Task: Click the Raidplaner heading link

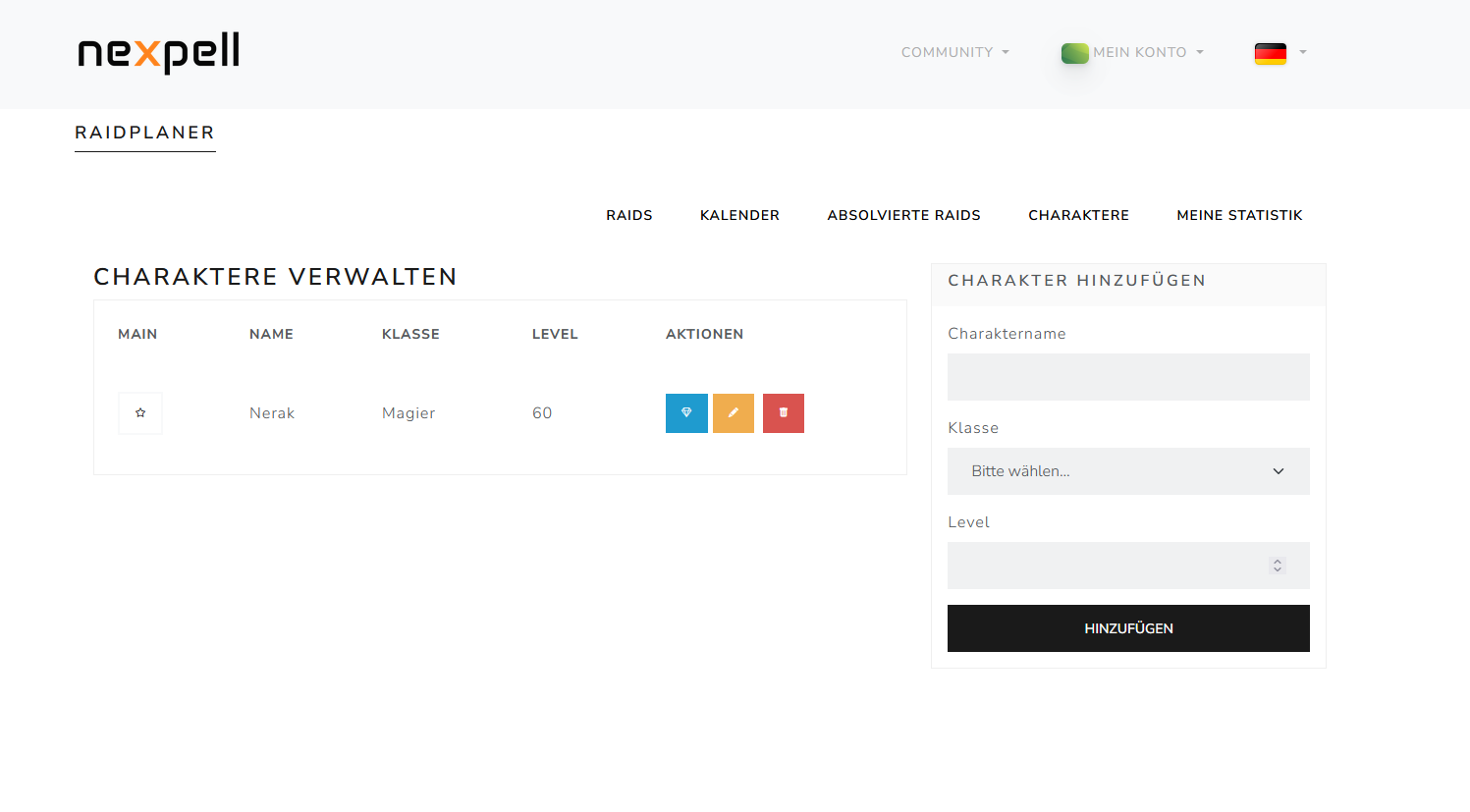Action: pos(144,132)
